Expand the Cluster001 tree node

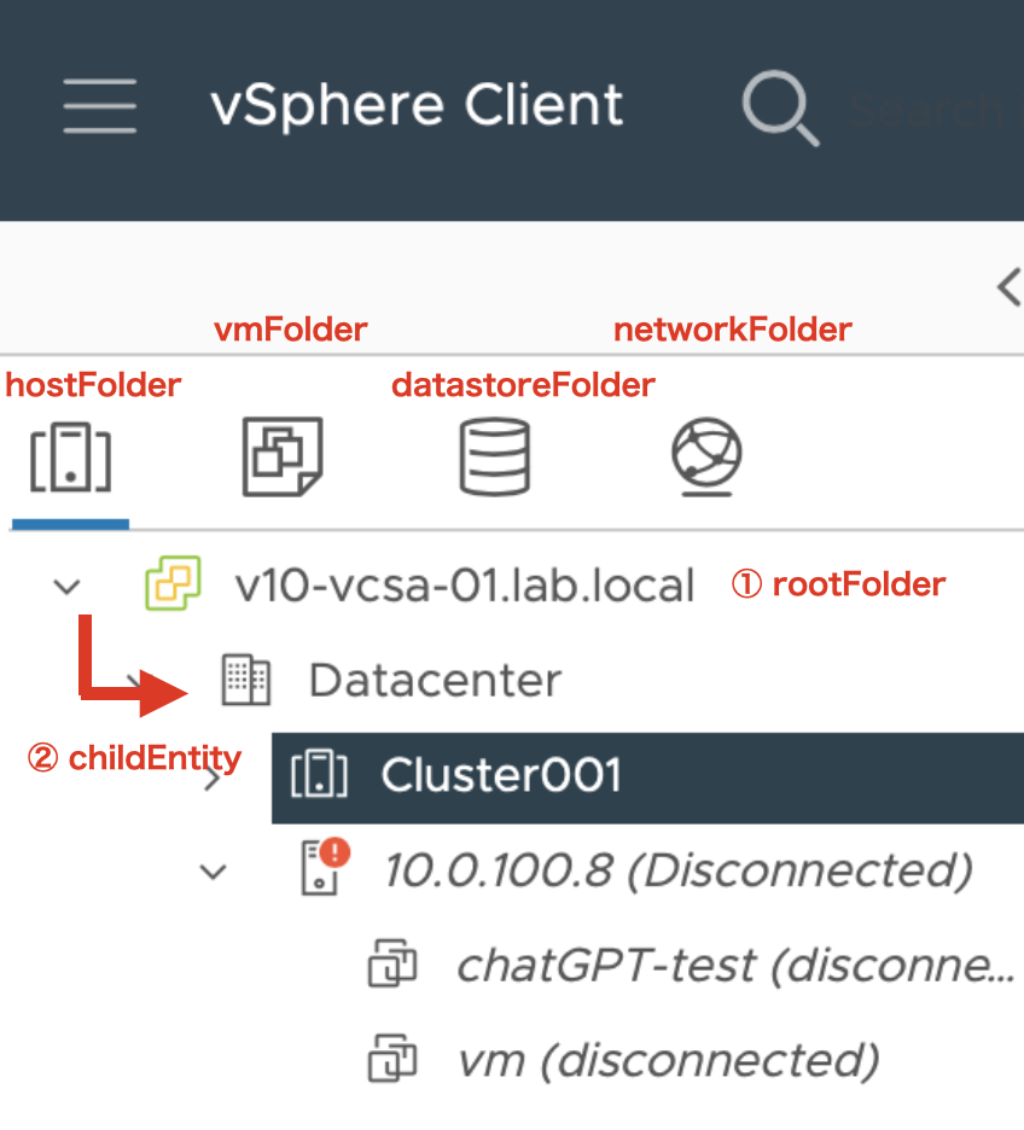pos(213,777)
